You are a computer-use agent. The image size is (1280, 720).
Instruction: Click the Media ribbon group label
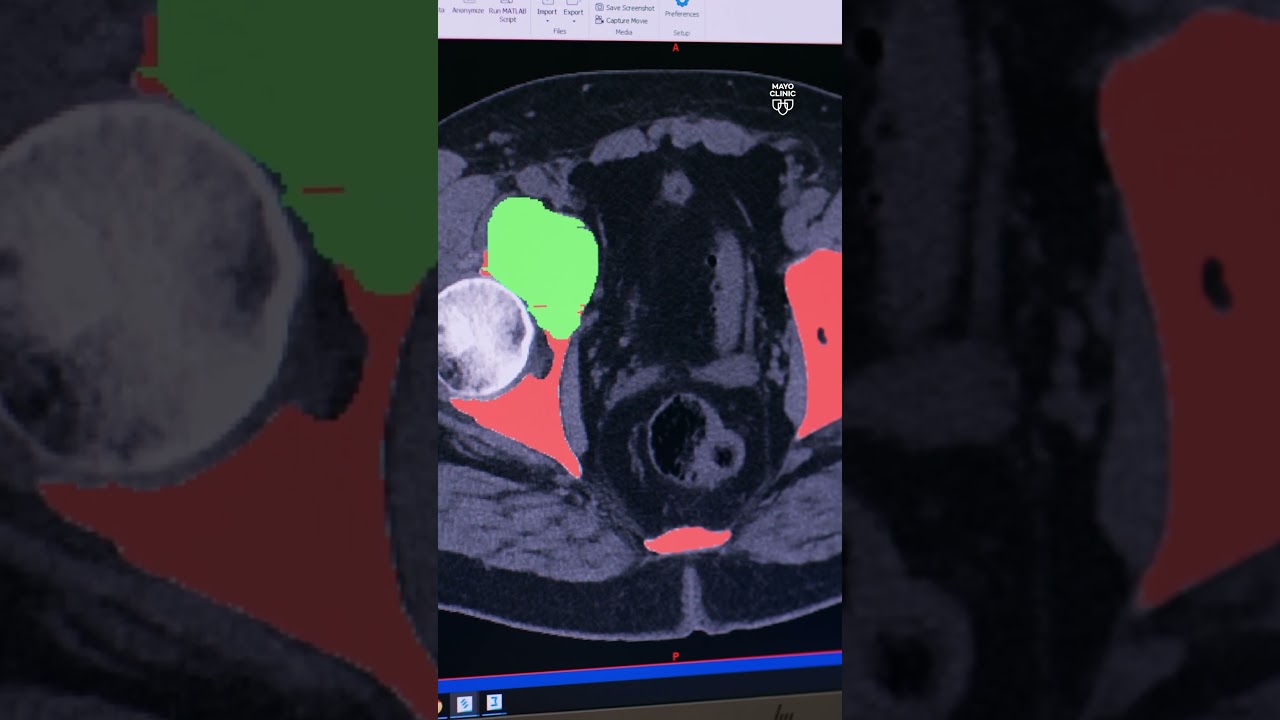click(x=624, y=32)
